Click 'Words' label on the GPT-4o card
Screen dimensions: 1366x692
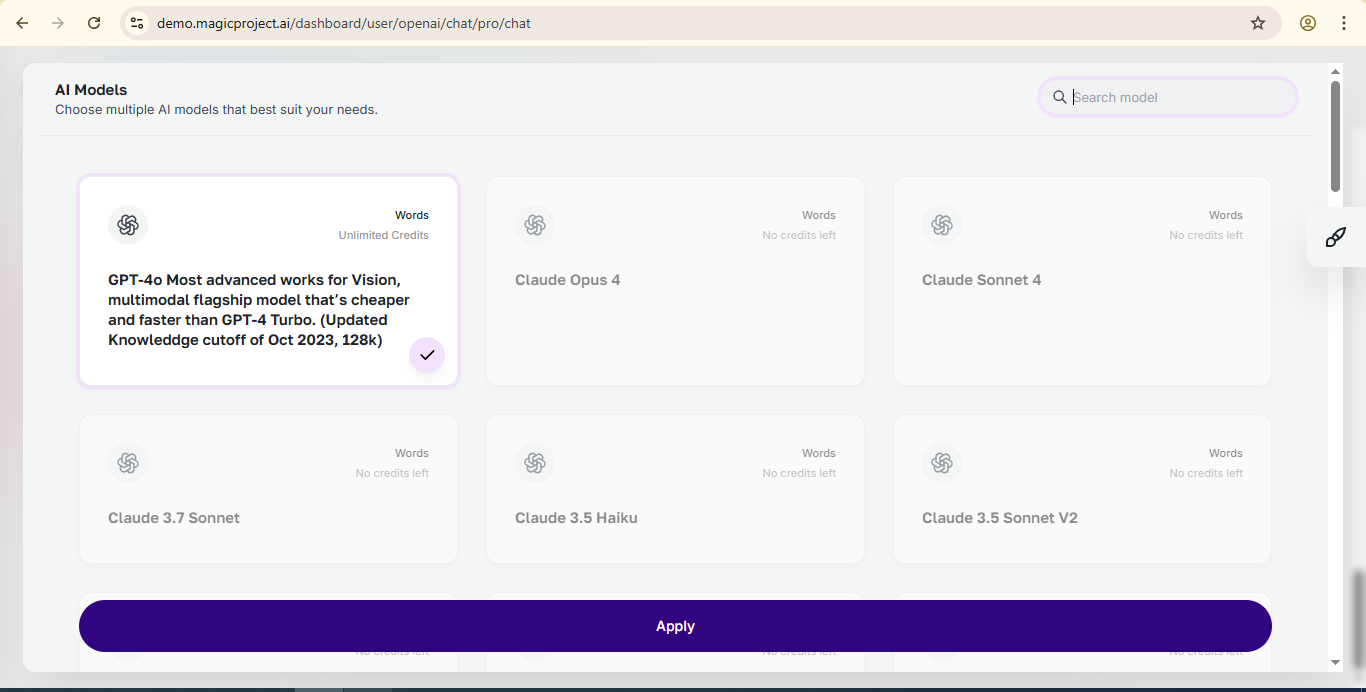(x=412, y=215)
